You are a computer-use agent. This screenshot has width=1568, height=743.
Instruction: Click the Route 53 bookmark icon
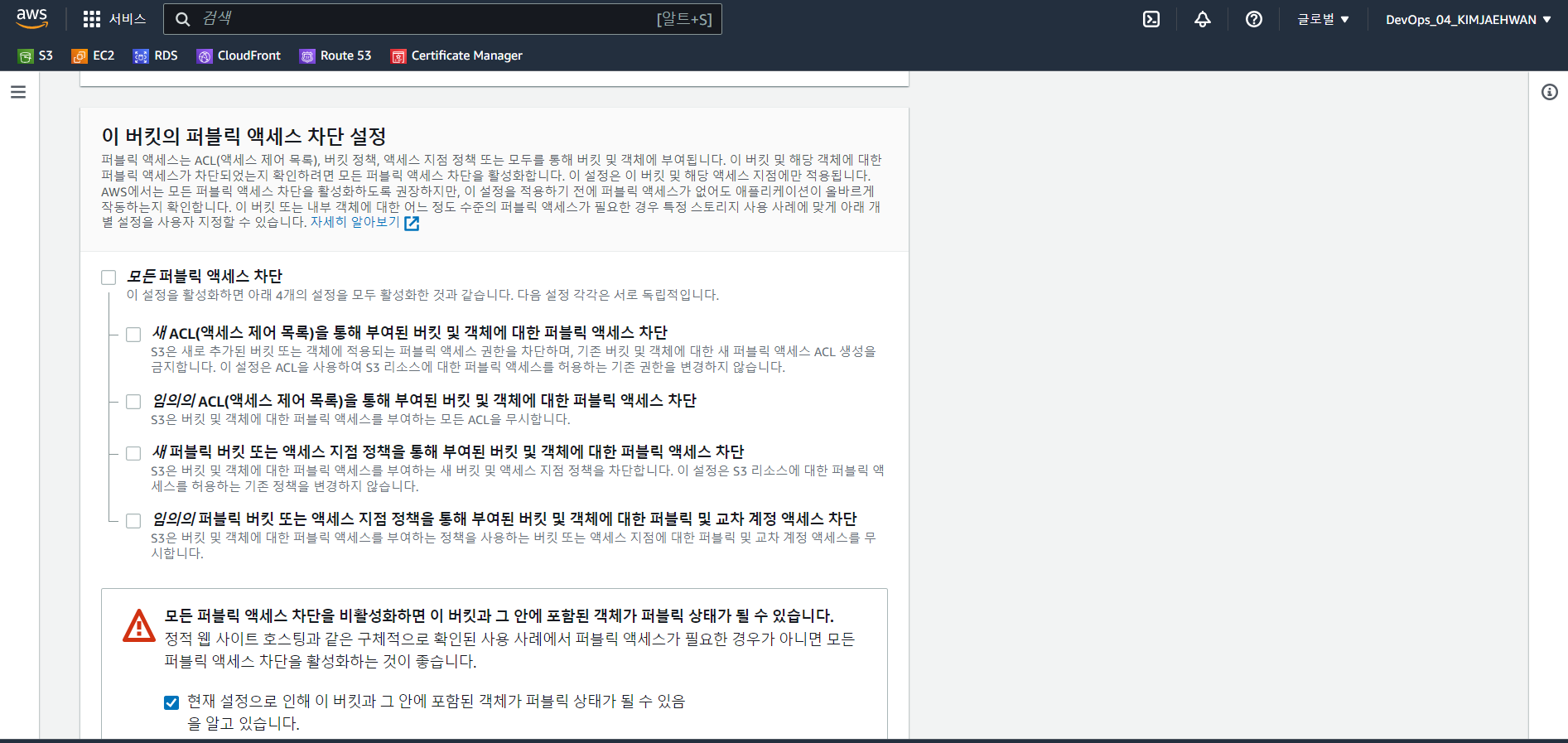307,56
